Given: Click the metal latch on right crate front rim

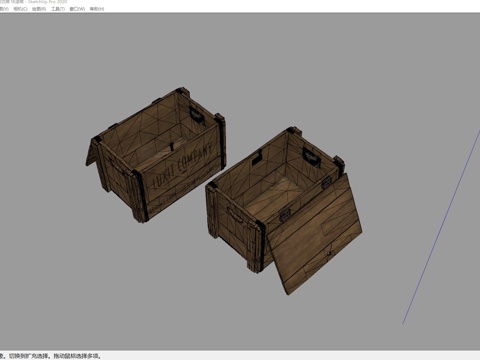Looking at the screenshot, I should (284, 214).
